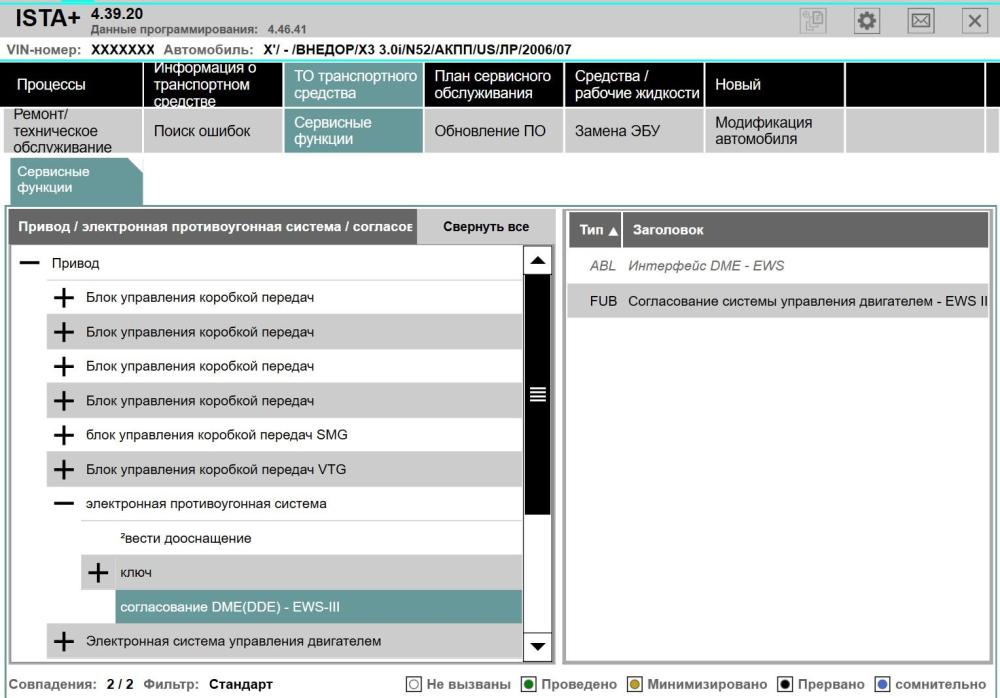Click the Совпадения 2 / 2 count

120,684
